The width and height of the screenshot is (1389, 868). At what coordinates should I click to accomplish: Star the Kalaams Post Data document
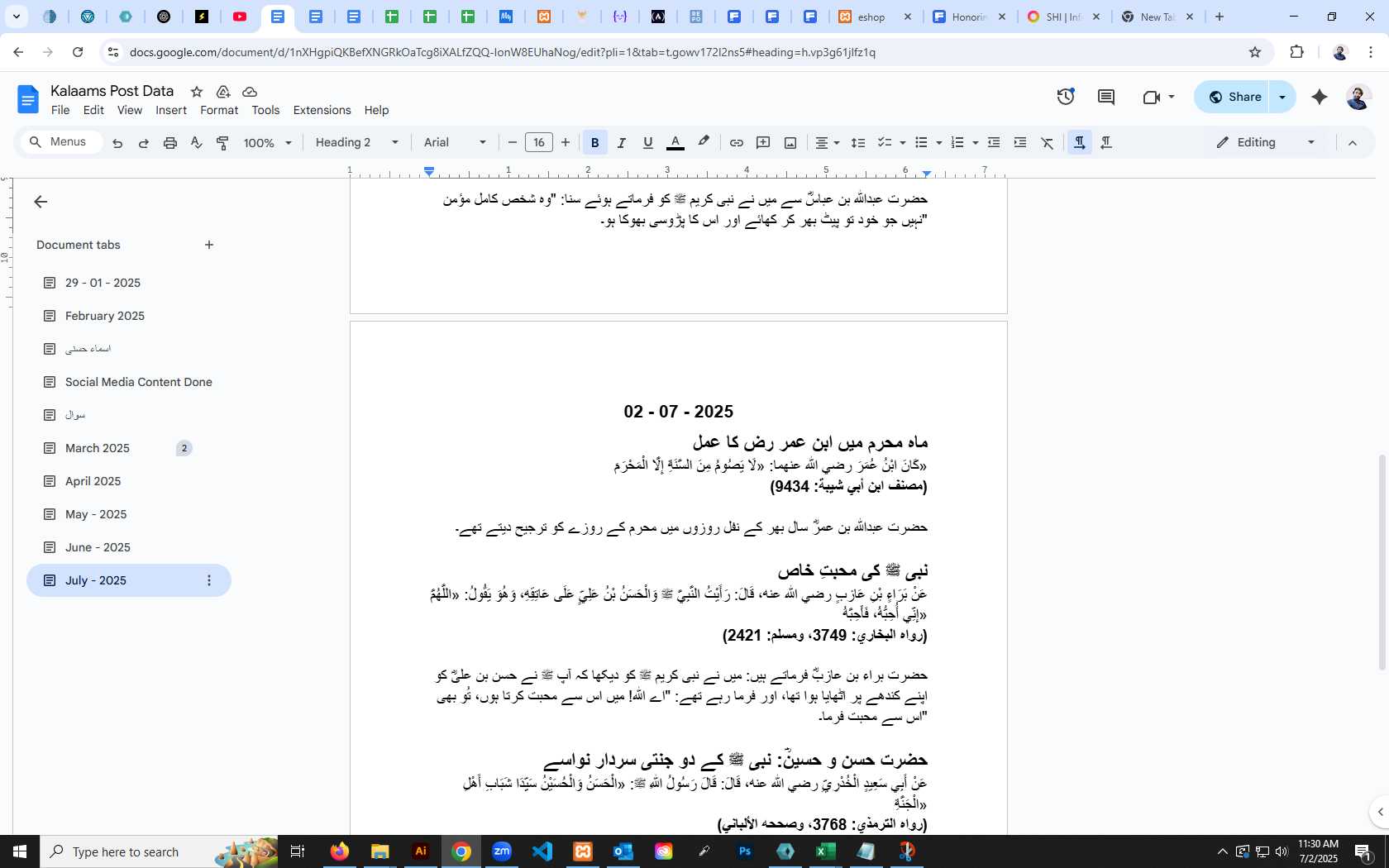tap(197, 92)
